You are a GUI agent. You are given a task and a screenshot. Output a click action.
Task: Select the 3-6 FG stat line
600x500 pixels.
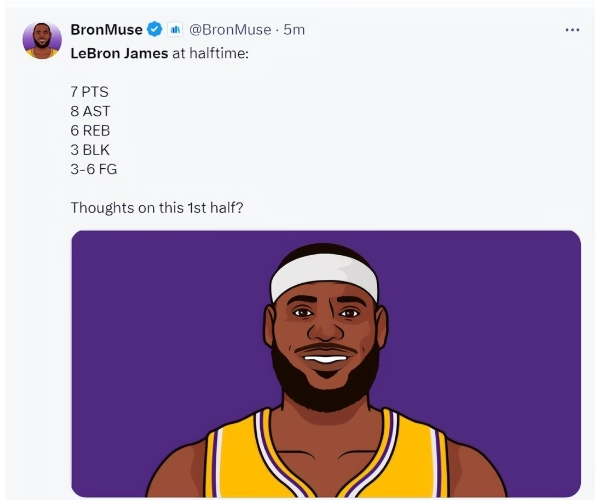tap(94, 169)
